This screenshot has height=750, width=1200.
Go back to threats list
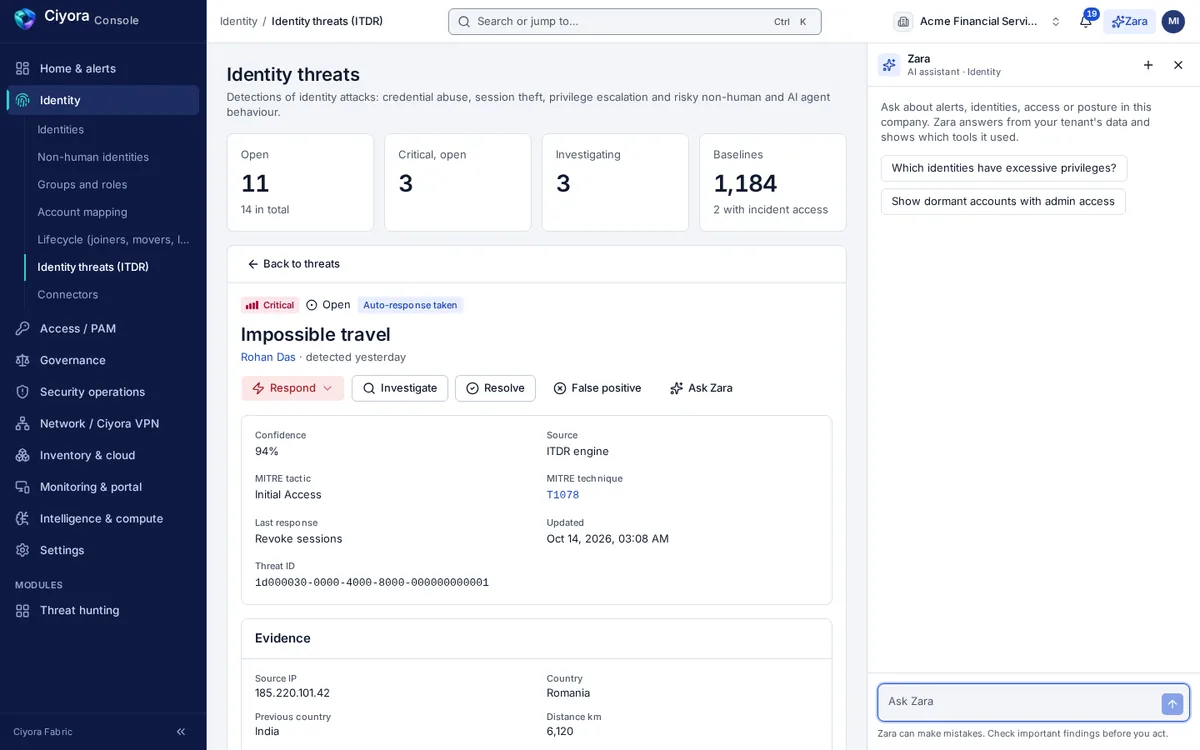coord(294,264)
